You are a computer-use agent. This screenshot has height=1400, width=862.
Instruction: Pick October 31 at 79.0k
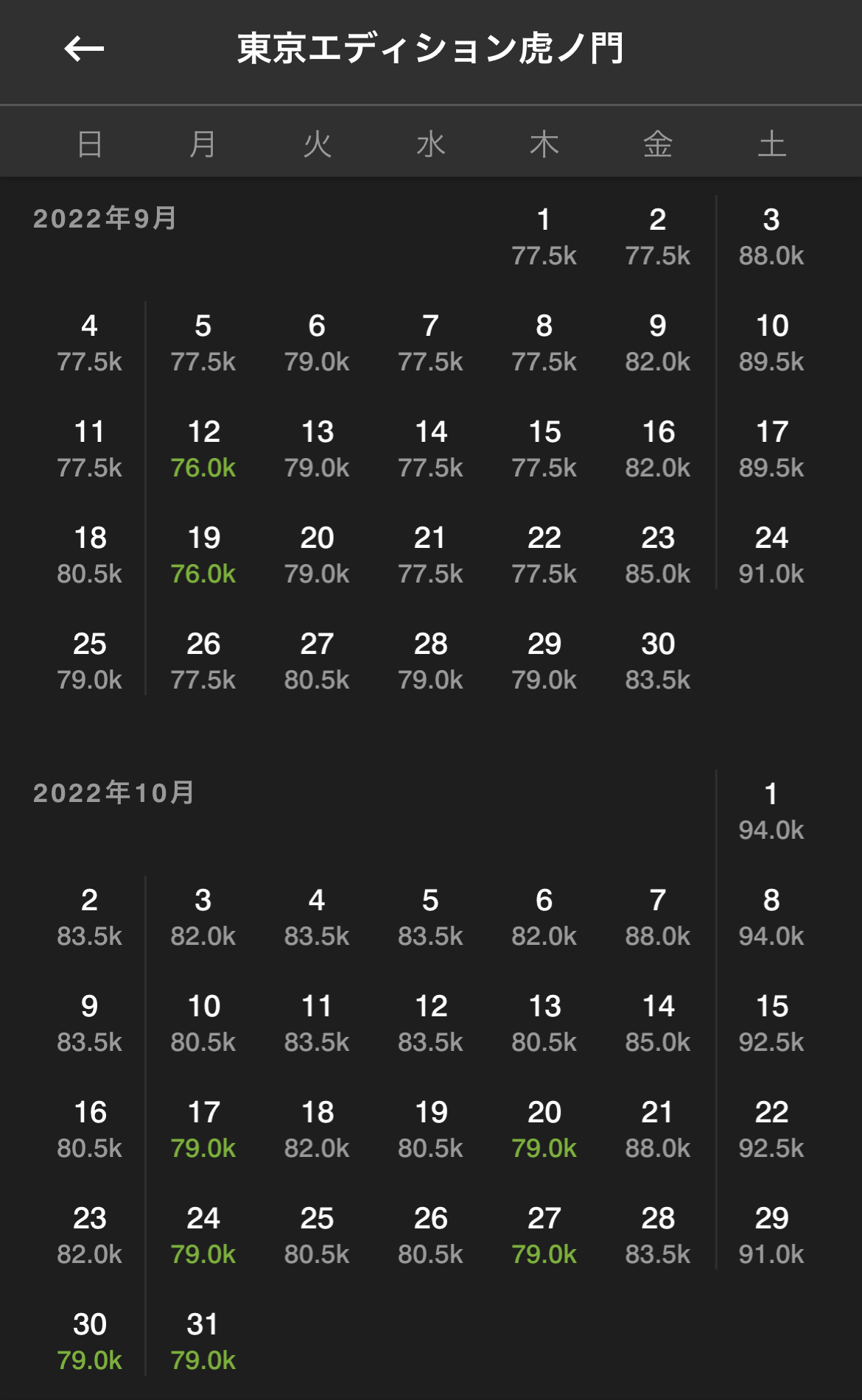coord(203,1341)
